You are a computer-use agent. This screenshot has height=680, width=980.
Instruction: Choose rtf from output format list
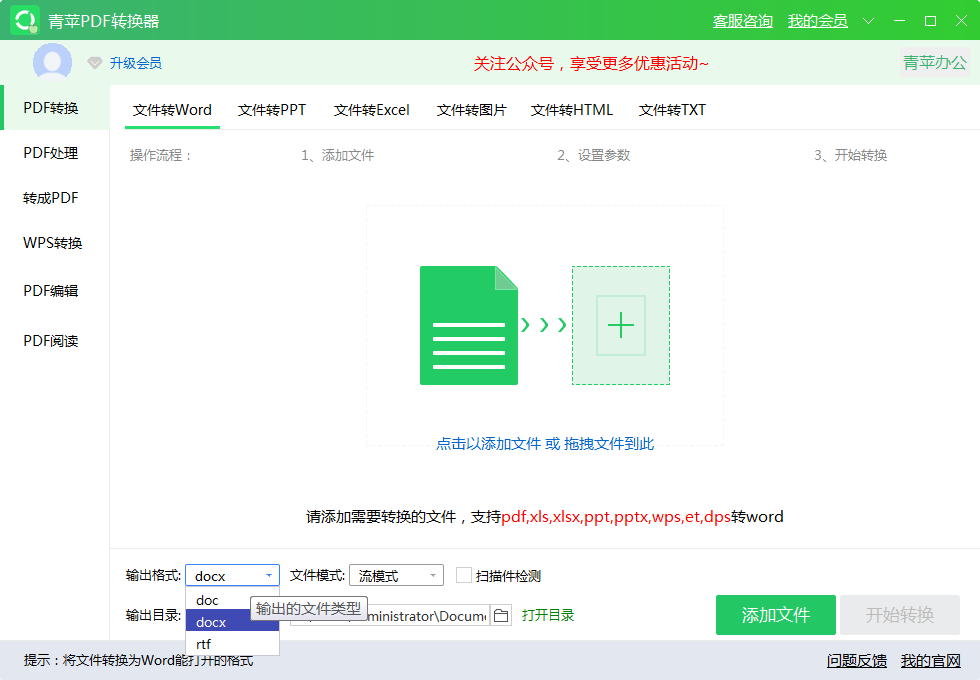pos(204,644)
